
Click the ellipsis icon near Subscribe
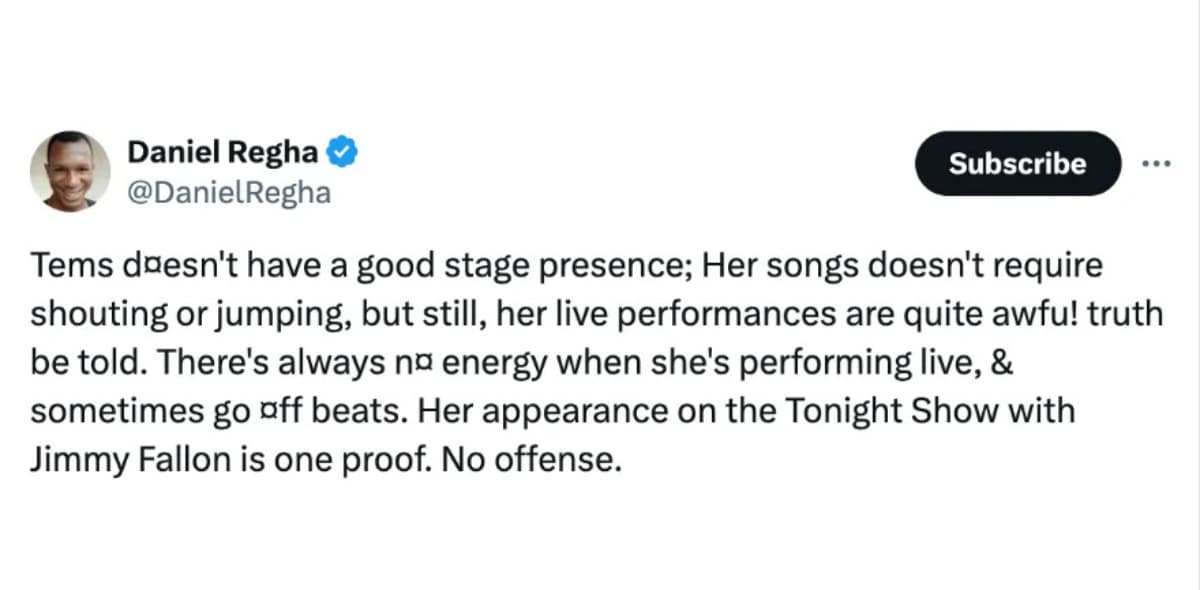1156,163
